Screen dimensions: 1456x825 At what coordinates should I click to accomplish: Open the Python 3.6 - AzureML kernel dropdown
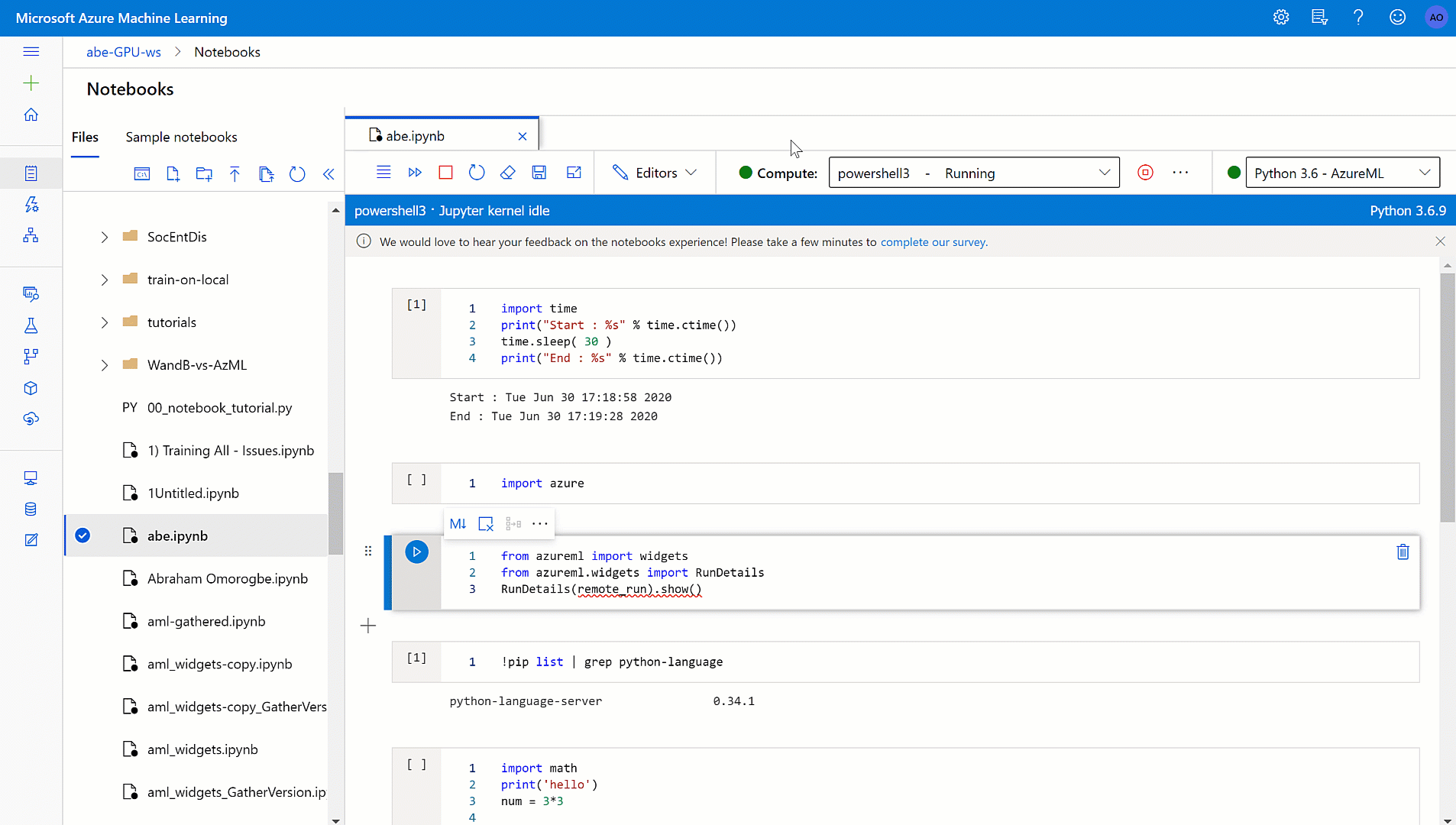tap(1342, 173)
